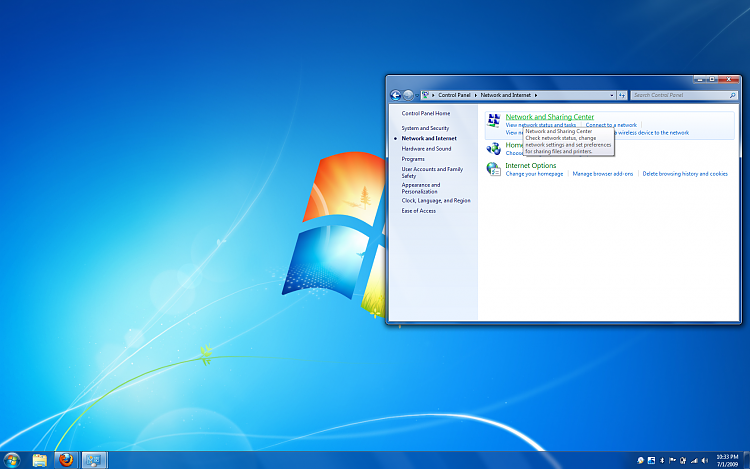Click the Forward arrow navigation button

(x=408, y=95)
